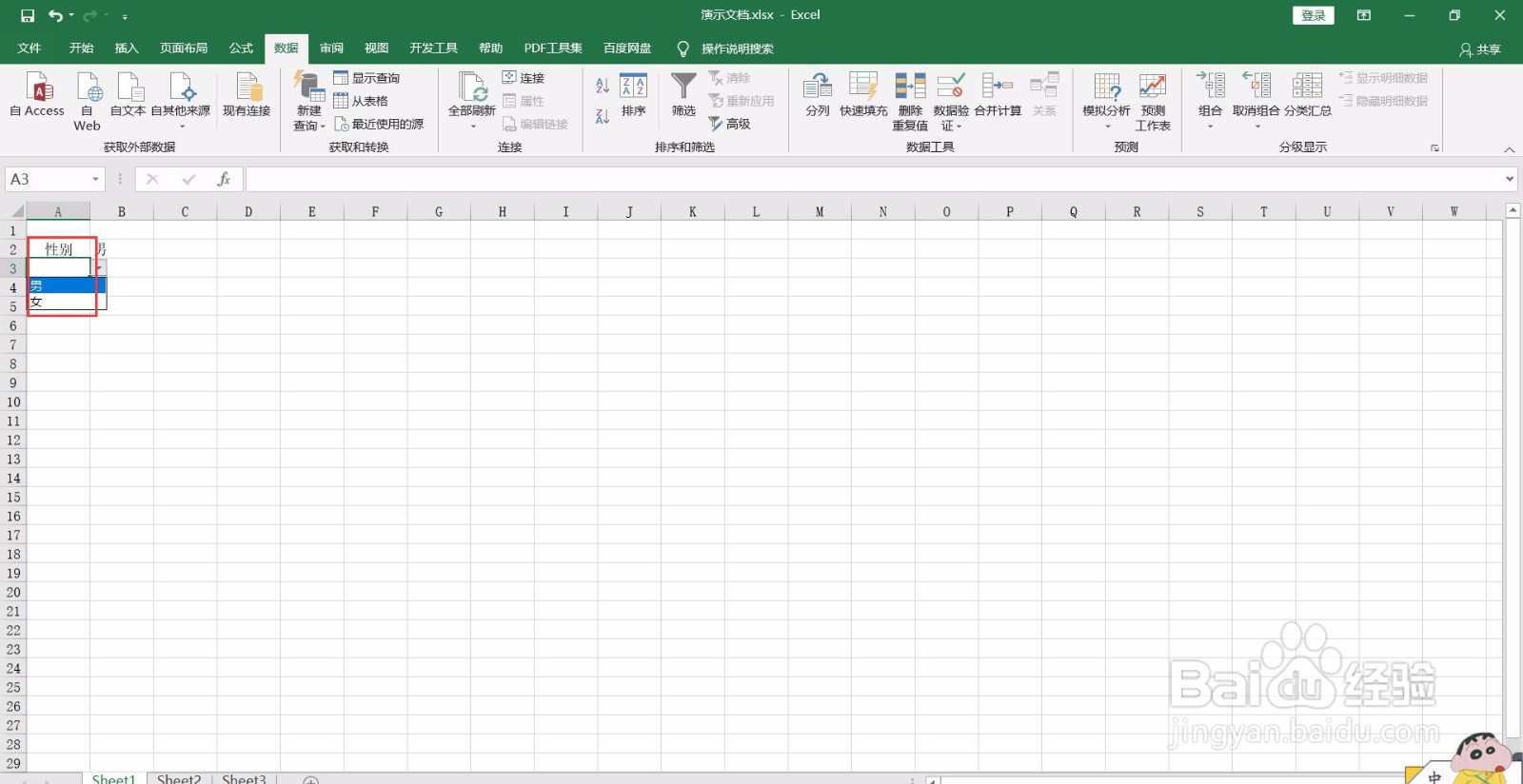
Task: Switch to the Home (开始) tab
Action: (x=81, y=49)
